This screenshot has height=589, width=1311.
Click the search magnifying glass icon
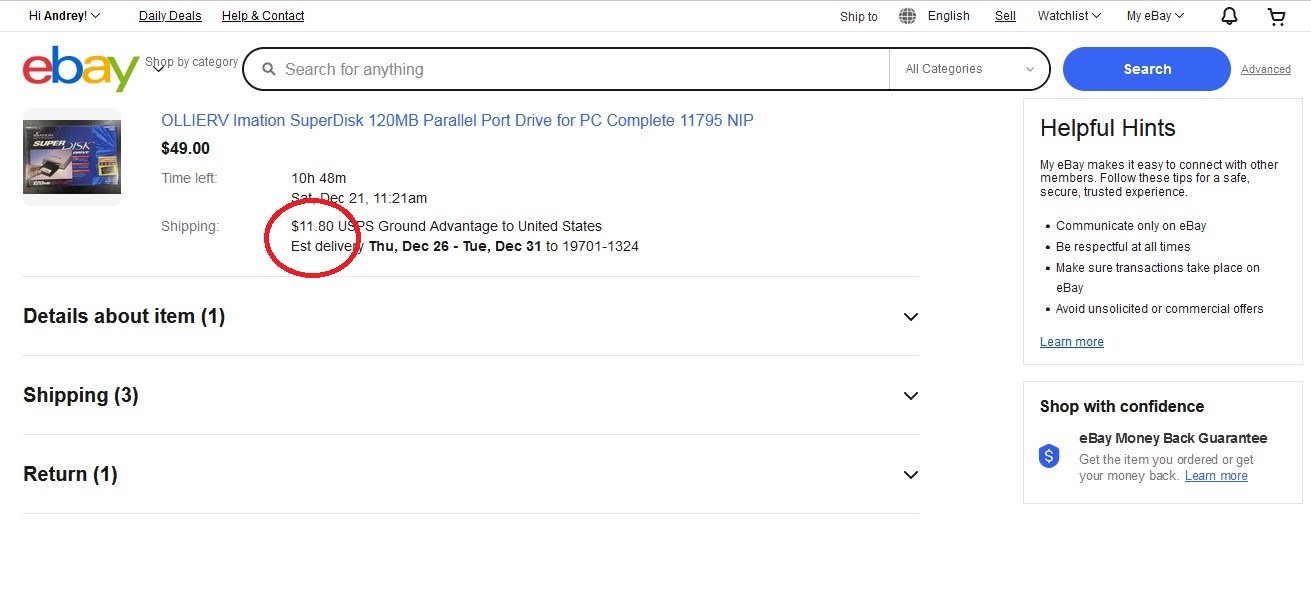click(x=268, y=70)
